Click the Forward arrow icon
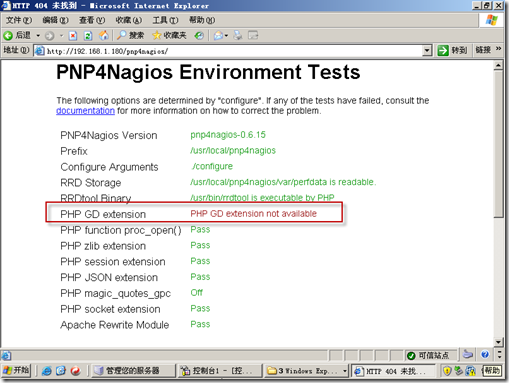 pyautogui.click(x=49, y=36)
